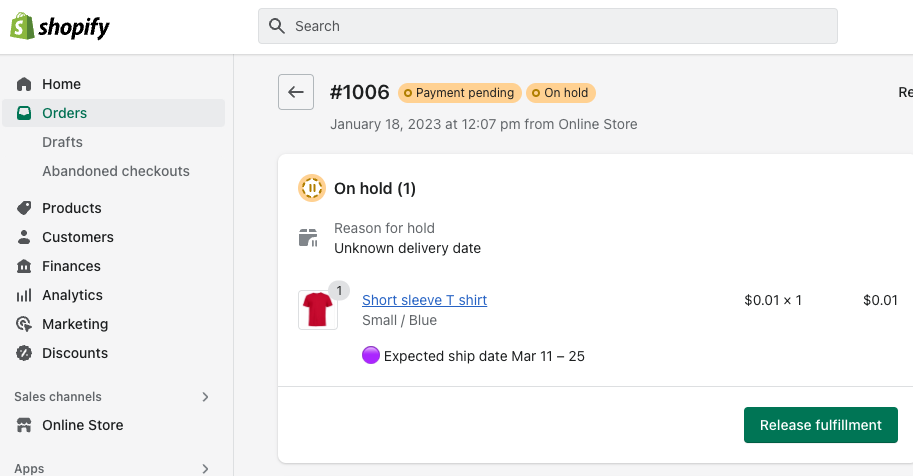The image size is (913, 476).
Task: Click the Shopify logo
Action: click(59, 27)
